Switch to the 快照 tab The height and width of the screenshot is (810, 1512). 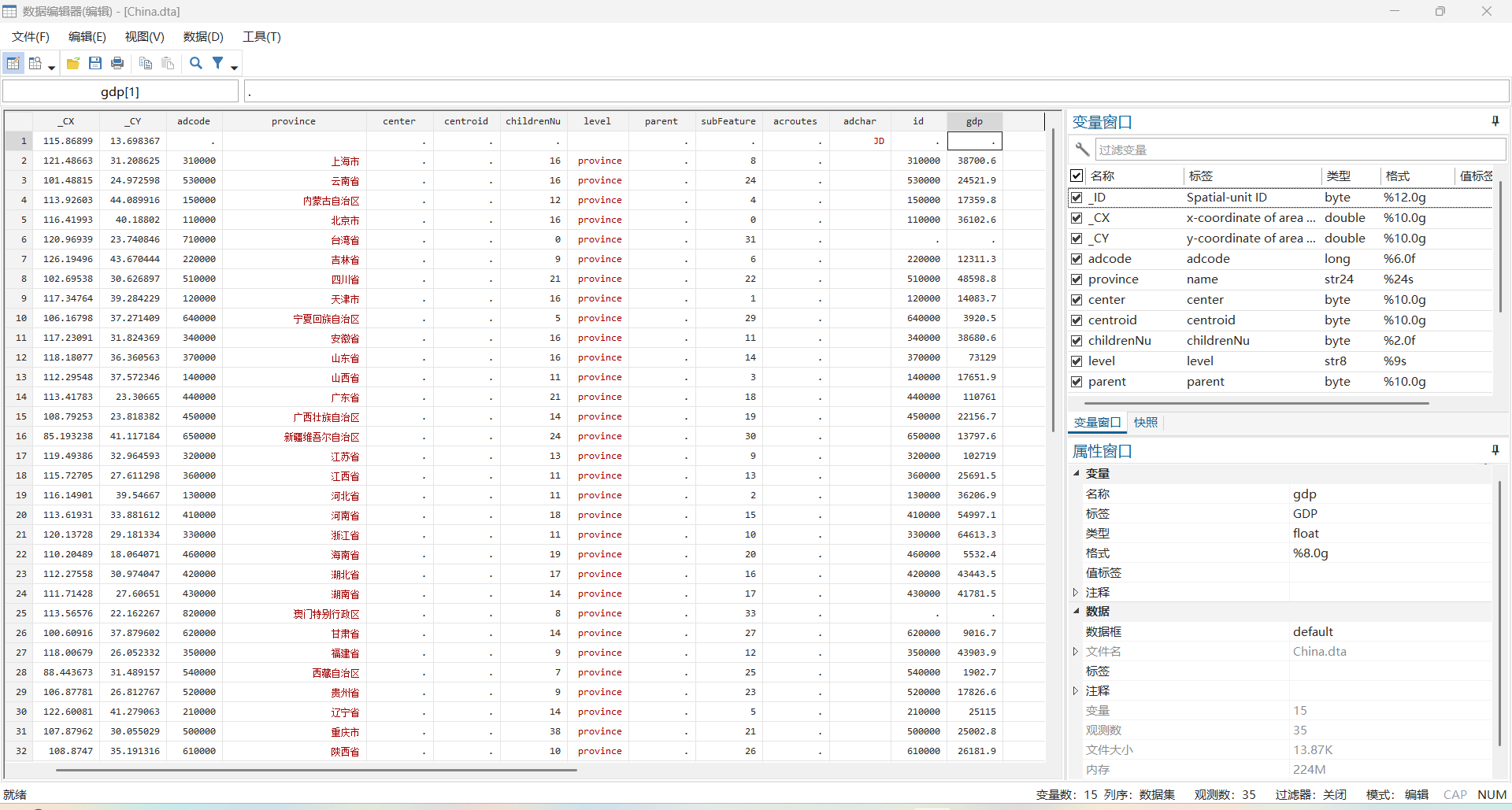coord(1146,423)
